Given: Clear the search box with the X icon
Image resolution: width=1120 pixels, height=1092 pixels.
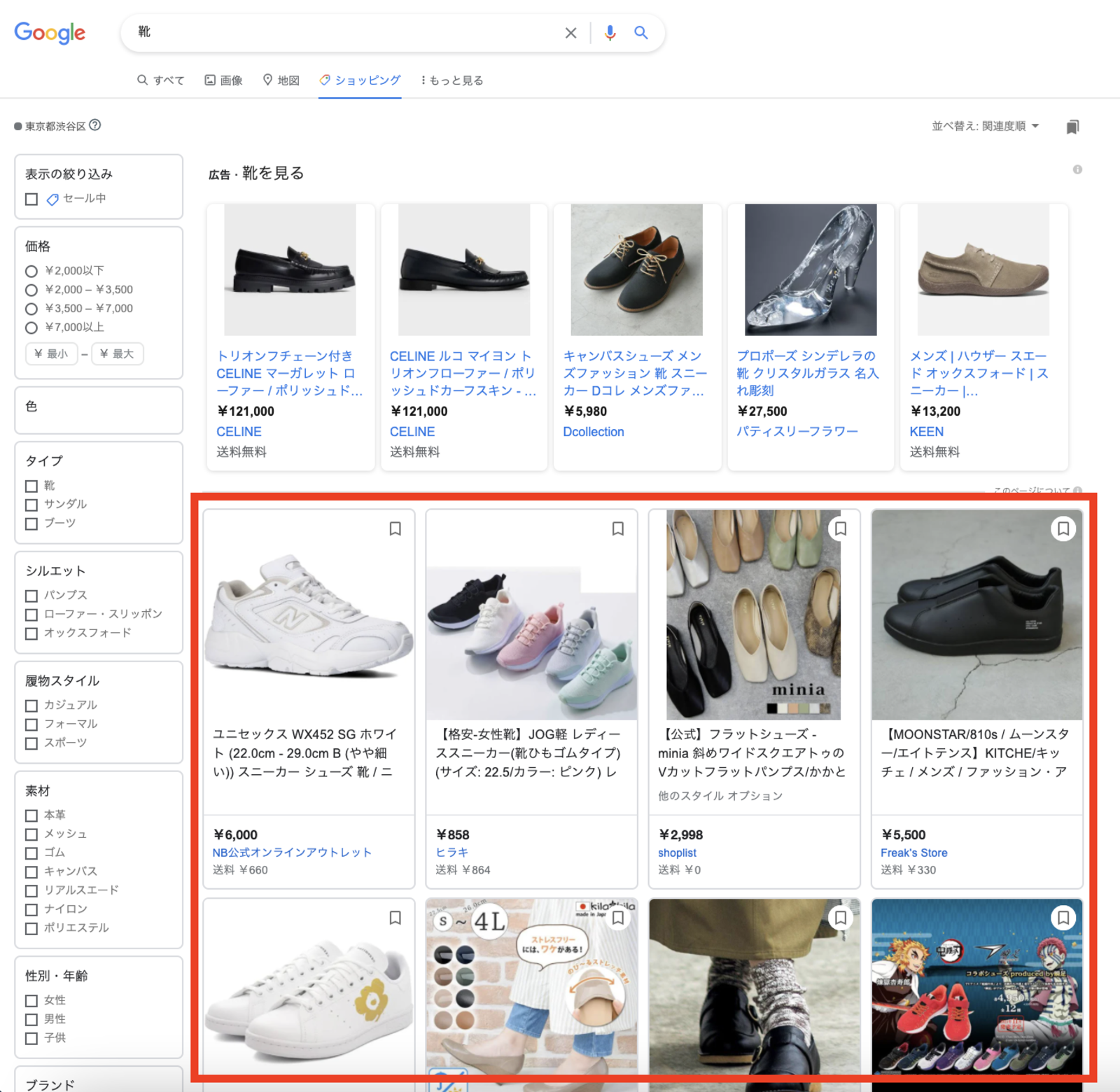Looking at the screenshot, I should pos(570,33).
